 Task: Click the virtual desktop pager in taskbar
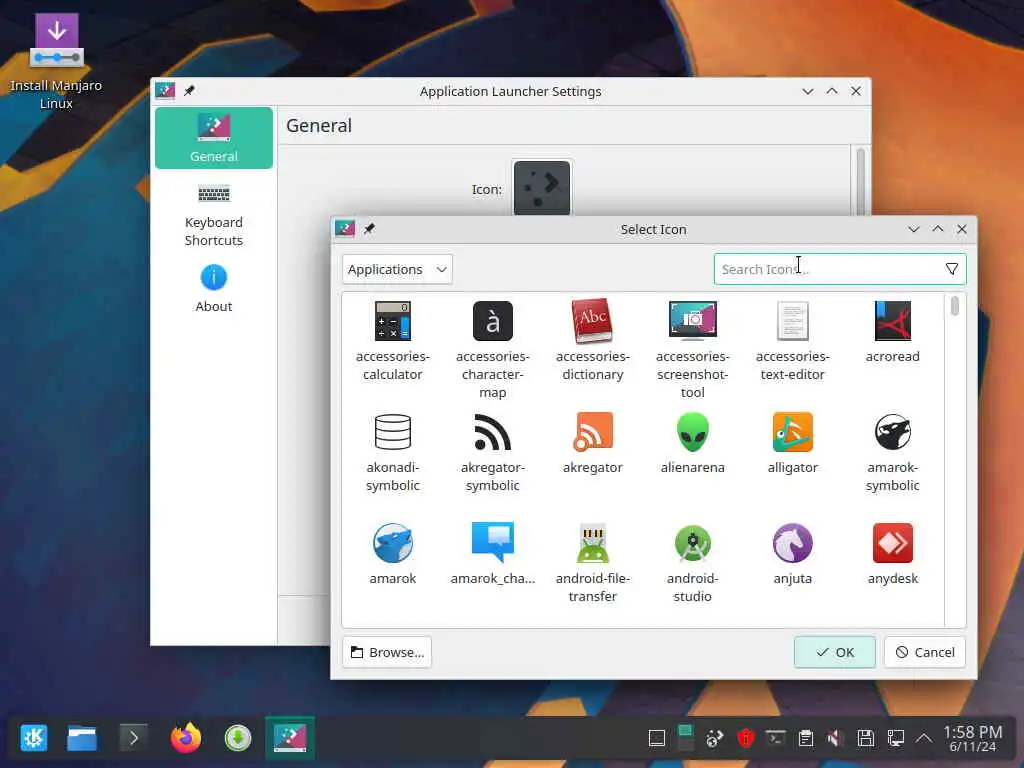coord(684,738)
